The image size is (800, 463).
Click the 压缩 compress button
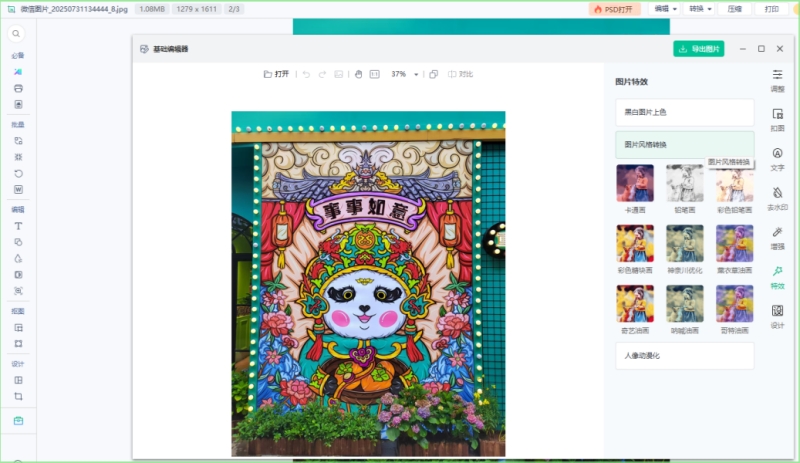pos(735,9)
